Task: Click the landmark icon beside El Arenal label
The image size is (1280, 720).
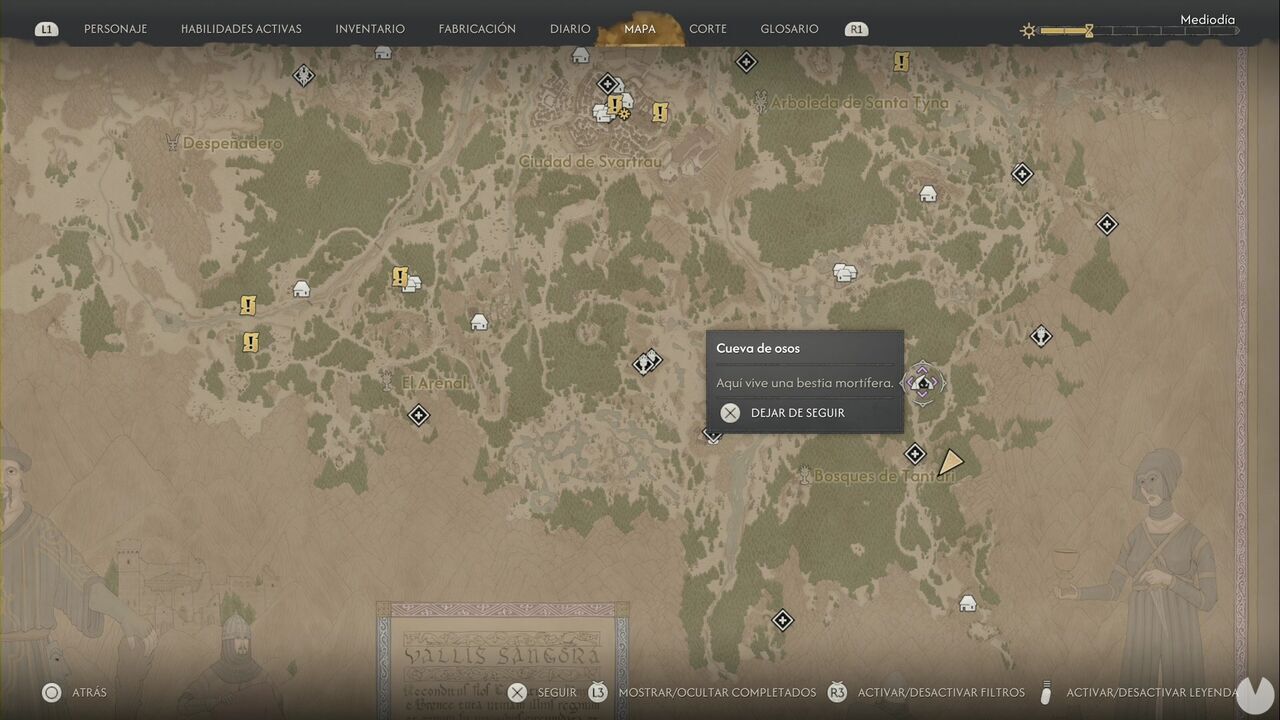Action: click(x=388, y=381)
